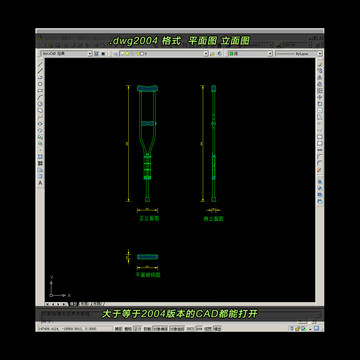Image resolution: width=360 pixels, height=360 pixels.
Task: Choose the multiline Text tool (A icon)
Action: [x=40, y=183]
